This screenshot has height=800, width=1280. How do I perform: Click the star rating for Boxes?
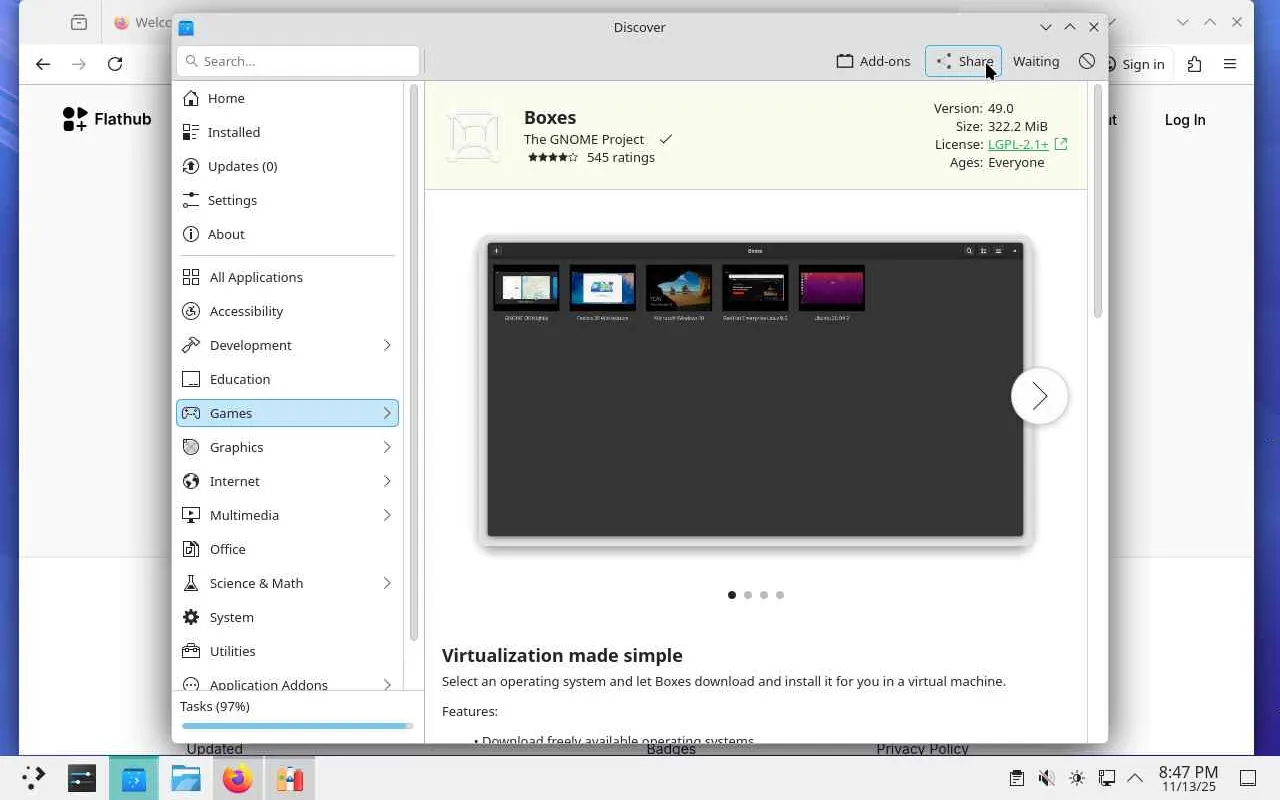point(553,157)
